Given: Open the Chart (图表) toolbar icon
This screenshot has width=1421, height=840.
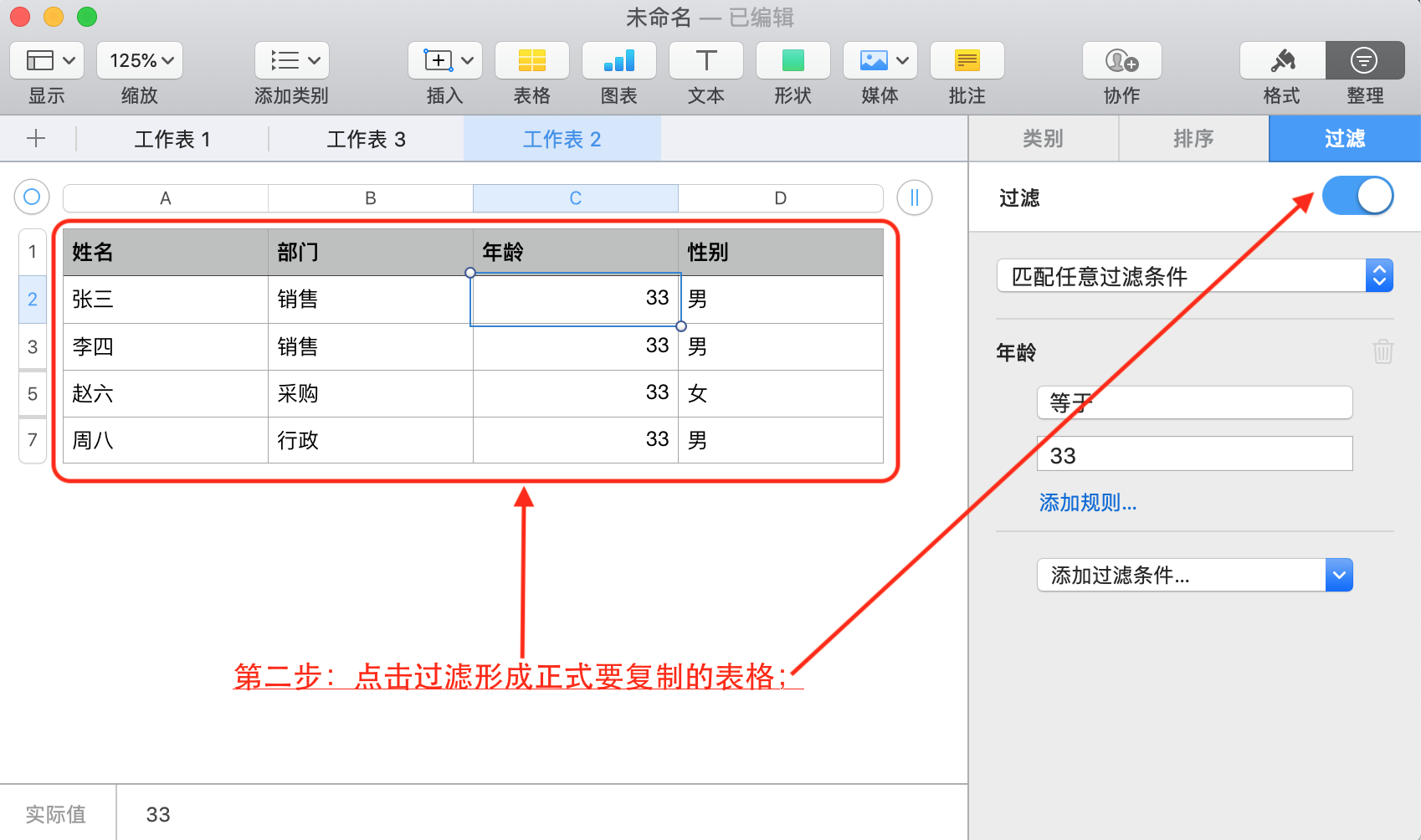Looking at the screenshot, I should pyautogui.click(x=618, y=61).
